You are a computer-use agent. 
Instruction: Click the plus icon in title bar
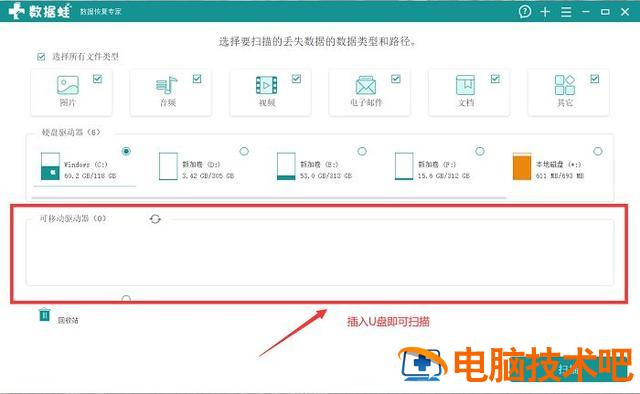[545, 12]
